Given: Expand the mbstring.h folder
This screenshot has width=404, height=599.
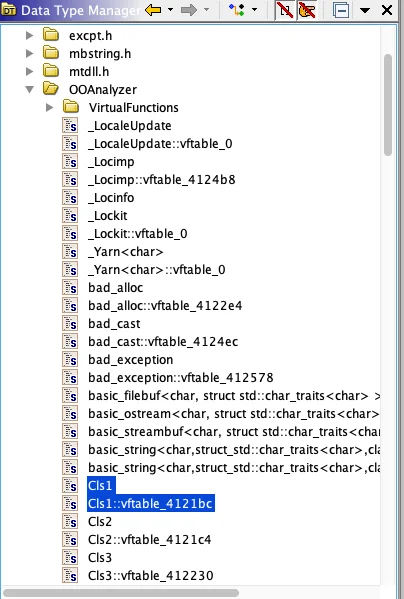Looking at the screenshot, I should 29,53.
